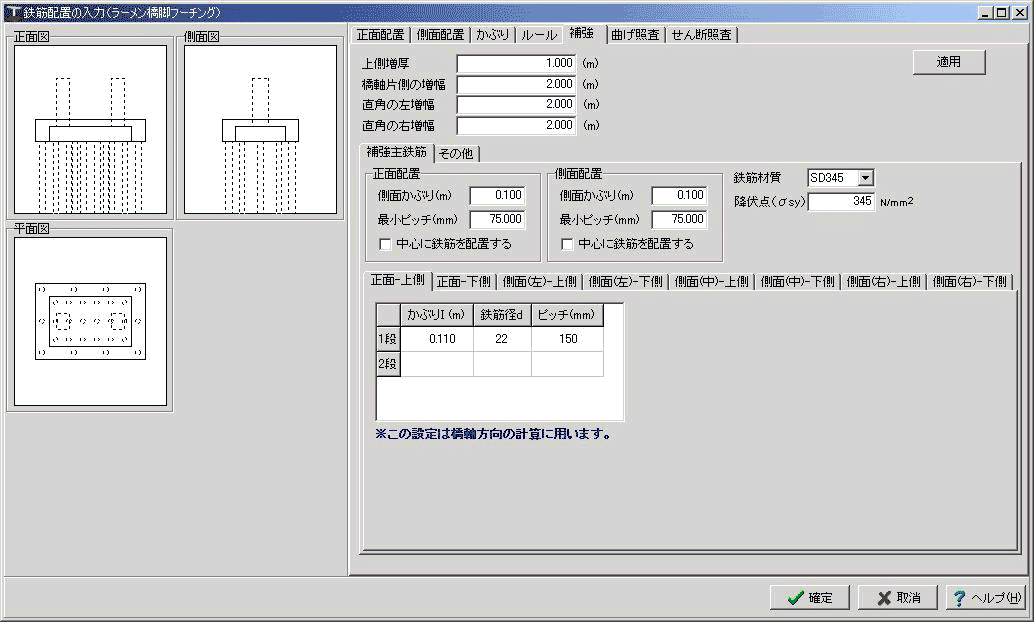The image size is (1034, 622).
Task: Switch to the 側面(左)-下側 tab
Action: [x=625, y=282]
